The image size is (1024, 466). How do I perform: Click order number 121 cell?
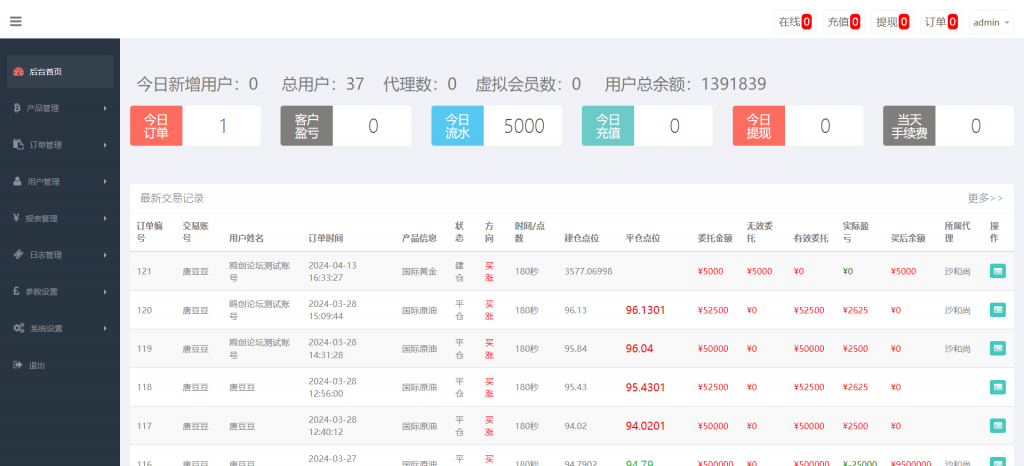144,271
